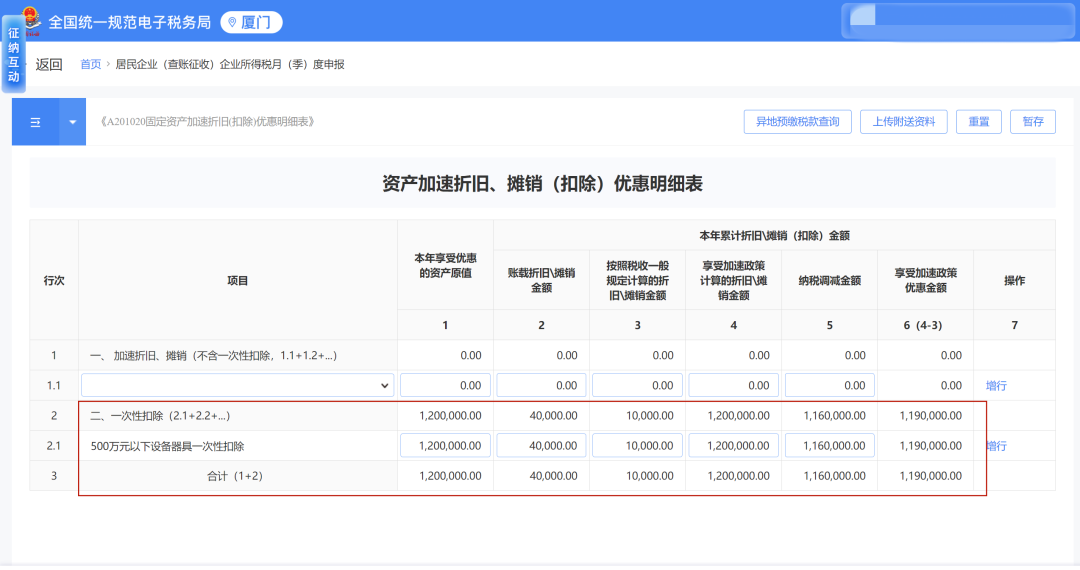Click the 厦门 location selector
This screenshot has height=570, width=1080.
pyautogui.click(x=251, y=22)
